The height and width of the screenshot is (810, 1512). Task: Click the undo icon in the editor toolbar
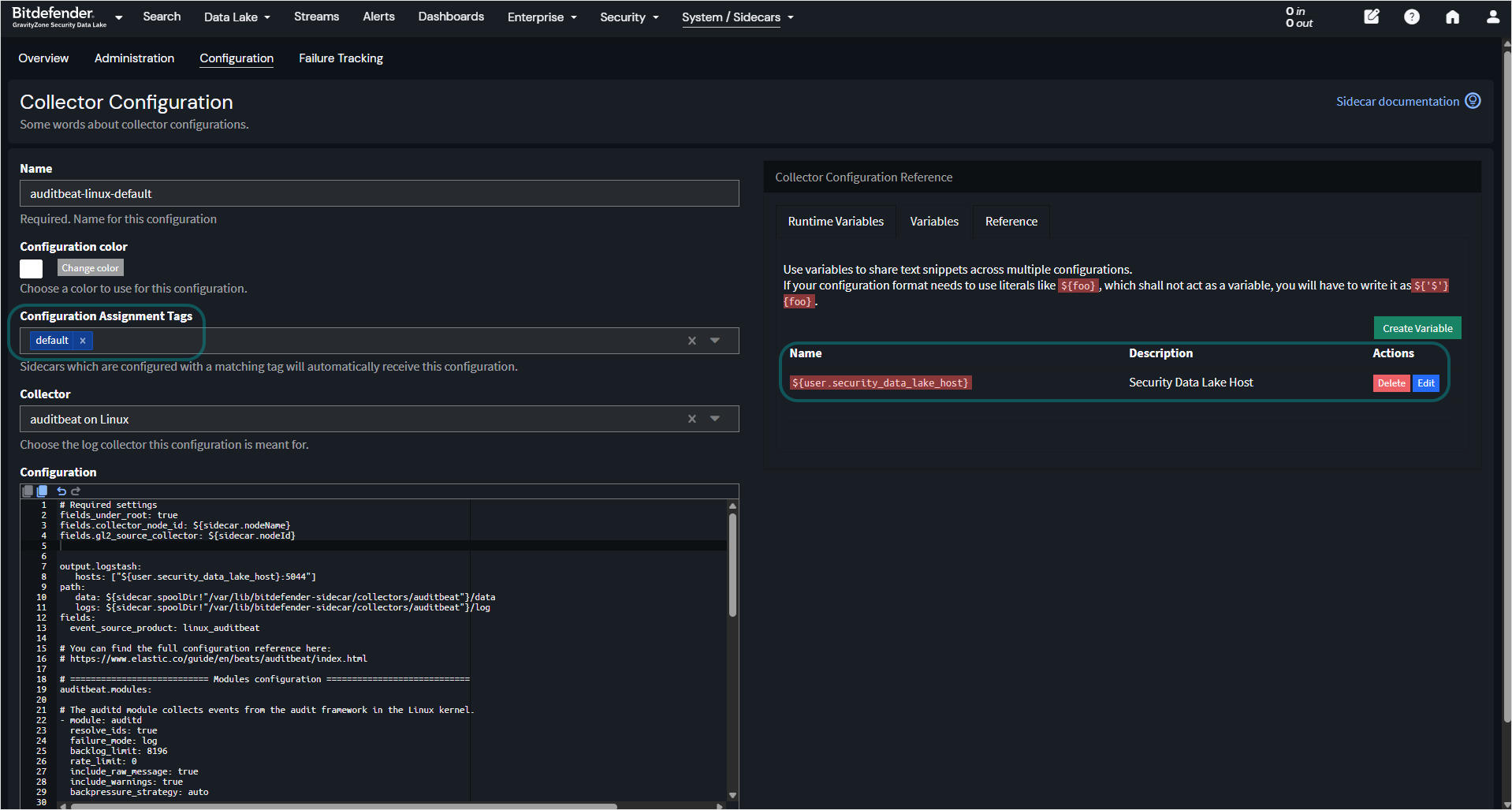click(x=61, y=491)
